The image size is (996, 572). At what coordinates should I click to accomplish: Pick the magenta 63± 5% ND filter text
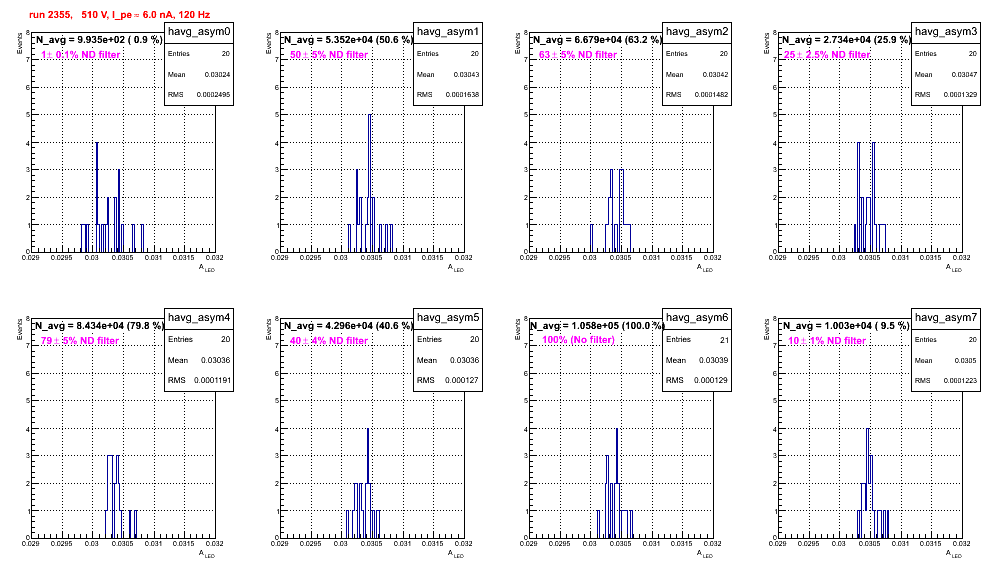(578, 55)
